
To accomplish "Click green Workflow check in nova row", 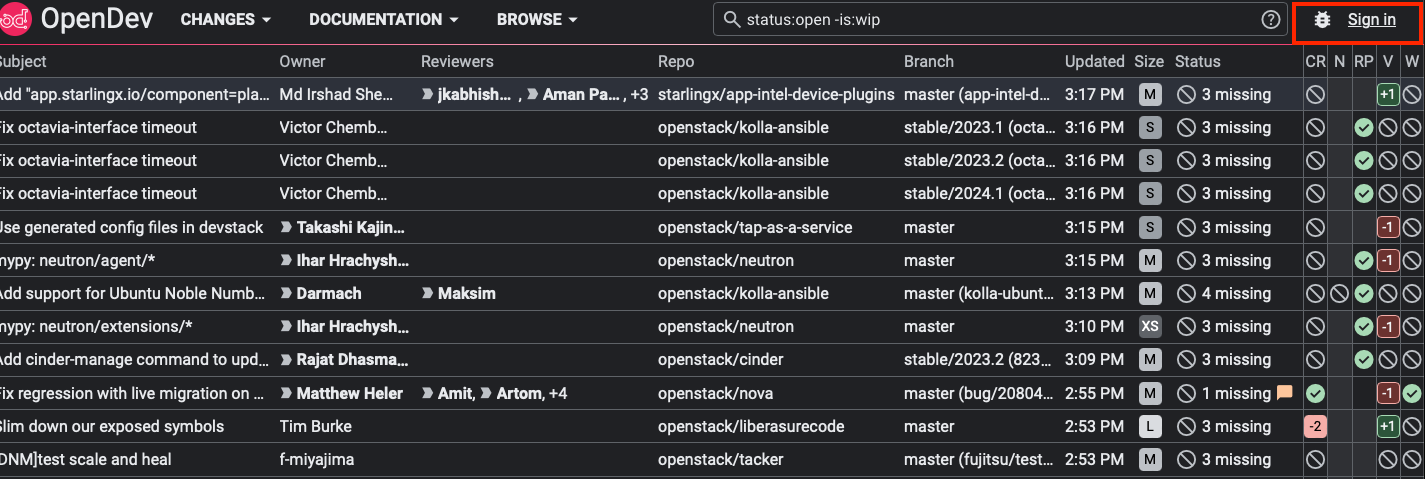I will point(1411,394).
